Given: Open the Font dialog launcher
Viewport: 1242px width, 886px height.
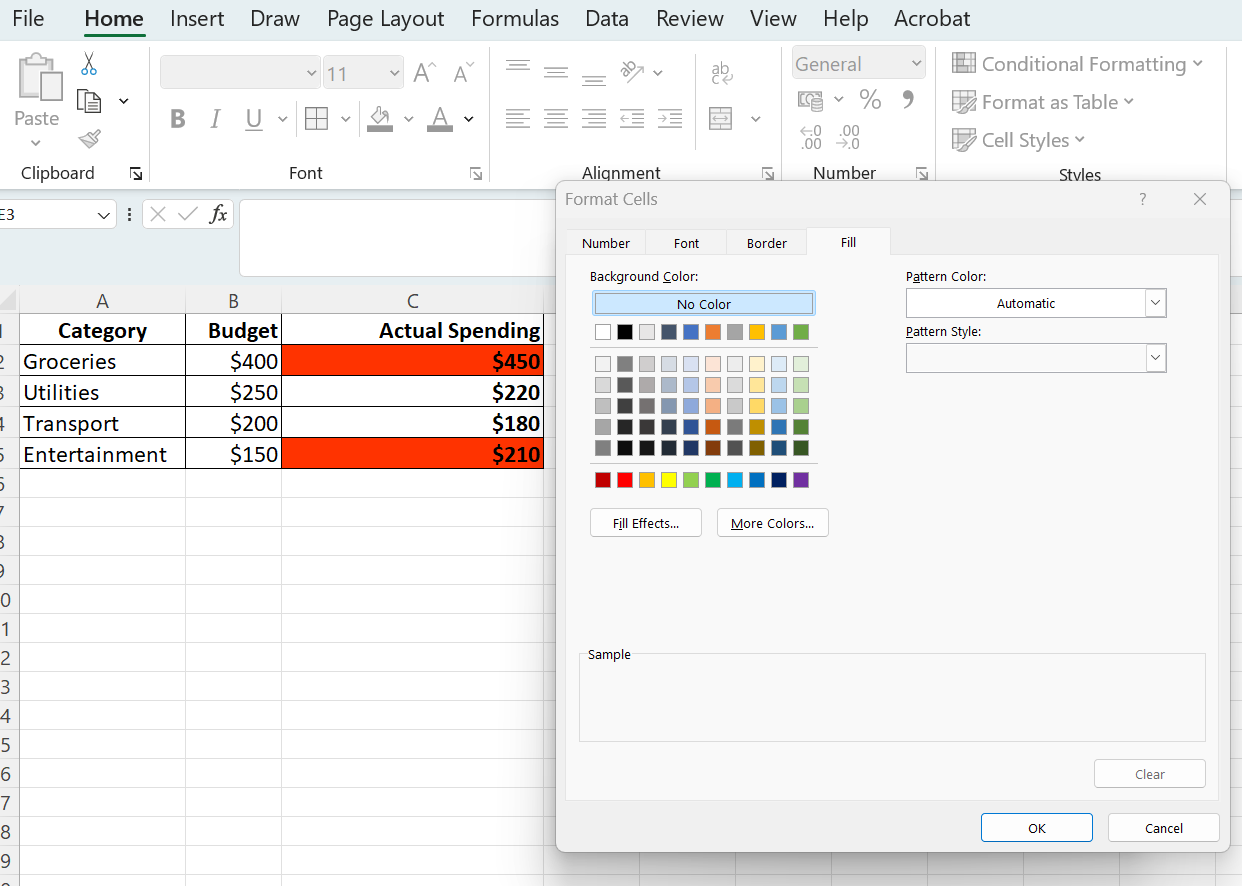Looking at the screenshot, I should (x=476, y=174).
